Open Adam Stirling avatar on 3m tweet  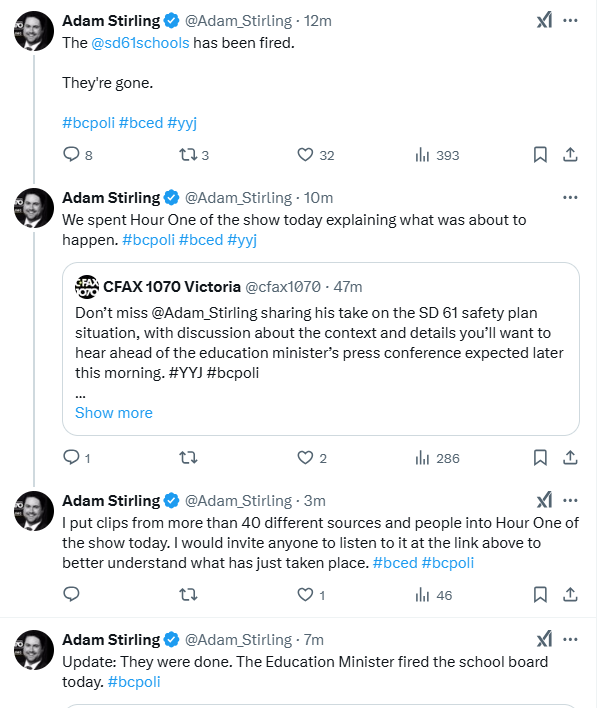coord(34,511)
